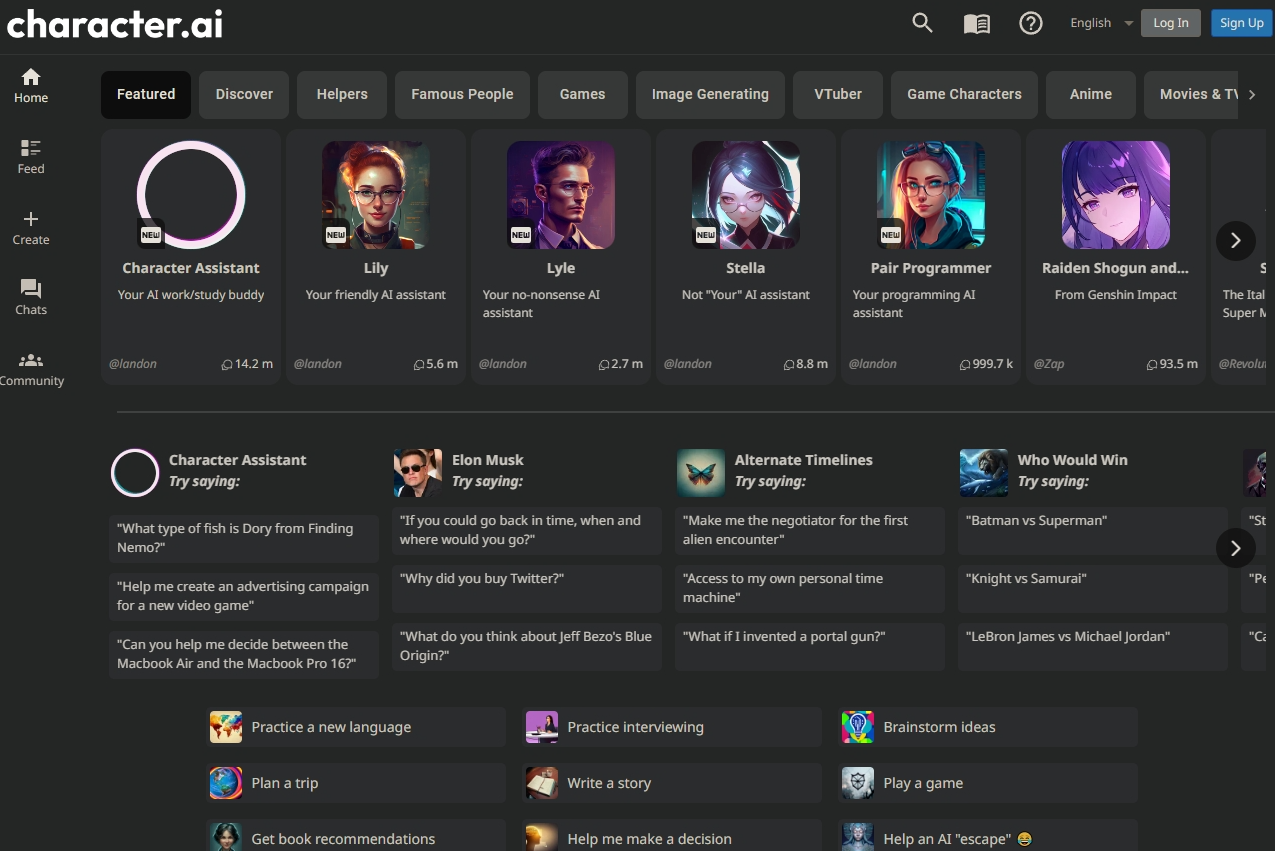1275x851 pixels.
Task: Click the Get book recommendations icon
Action: click(226, 837)
